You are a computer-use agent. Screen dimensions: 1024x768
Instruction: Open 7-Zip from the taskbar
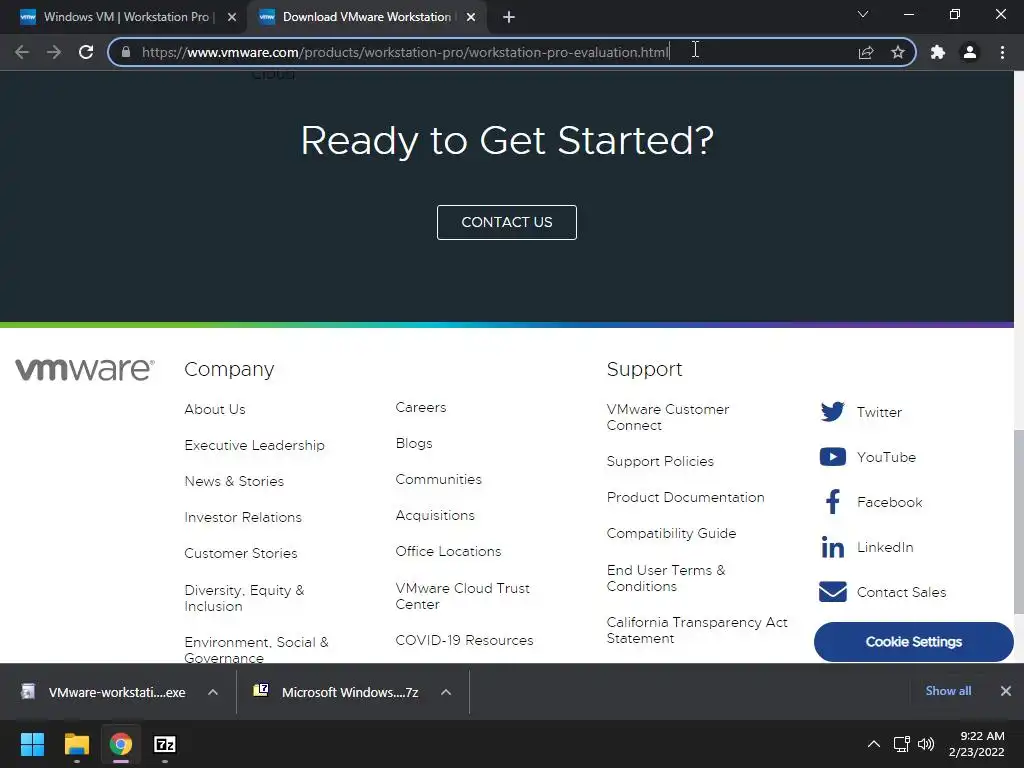pos(165,744)
